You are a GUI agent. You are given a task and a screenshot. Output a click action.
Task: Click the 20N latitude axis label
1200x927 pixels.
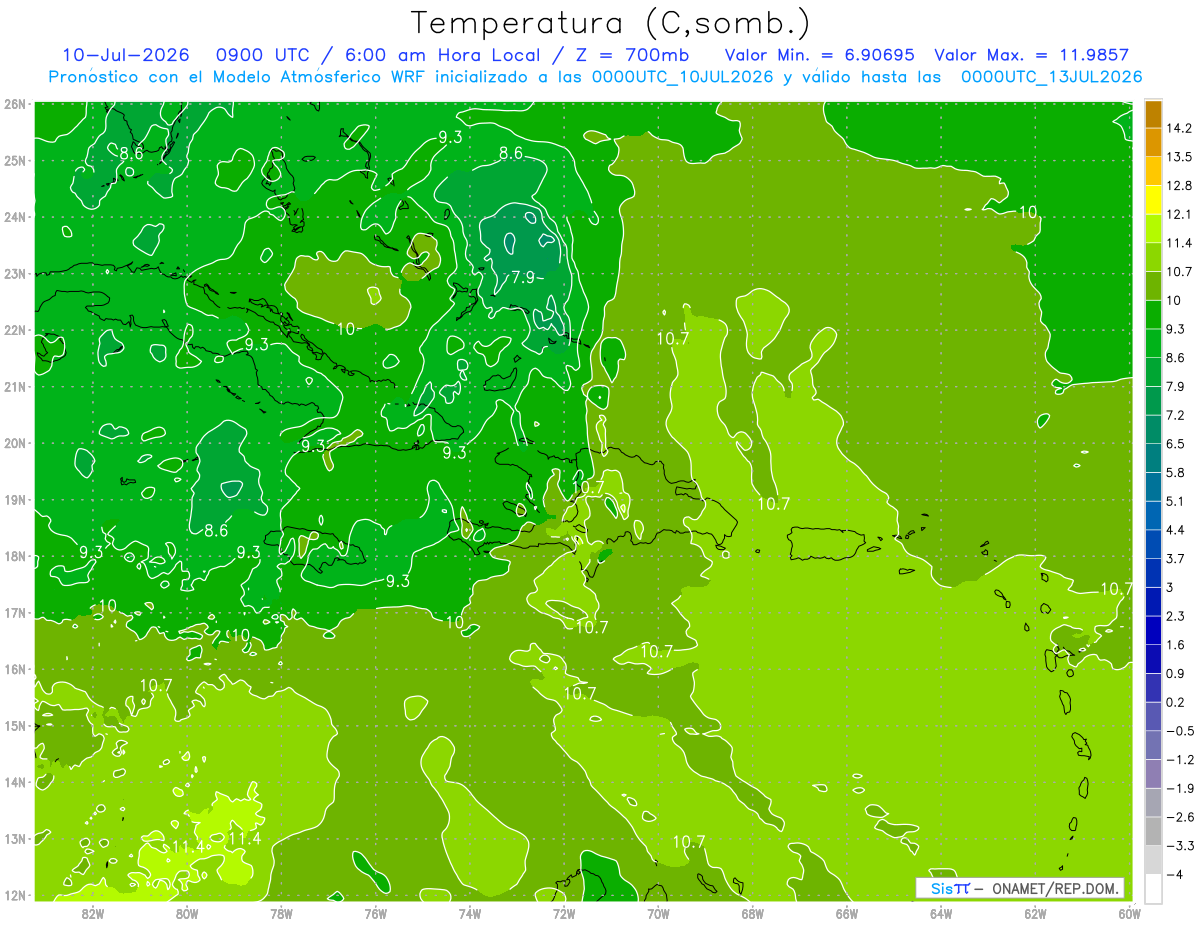(x=15, y=443)
